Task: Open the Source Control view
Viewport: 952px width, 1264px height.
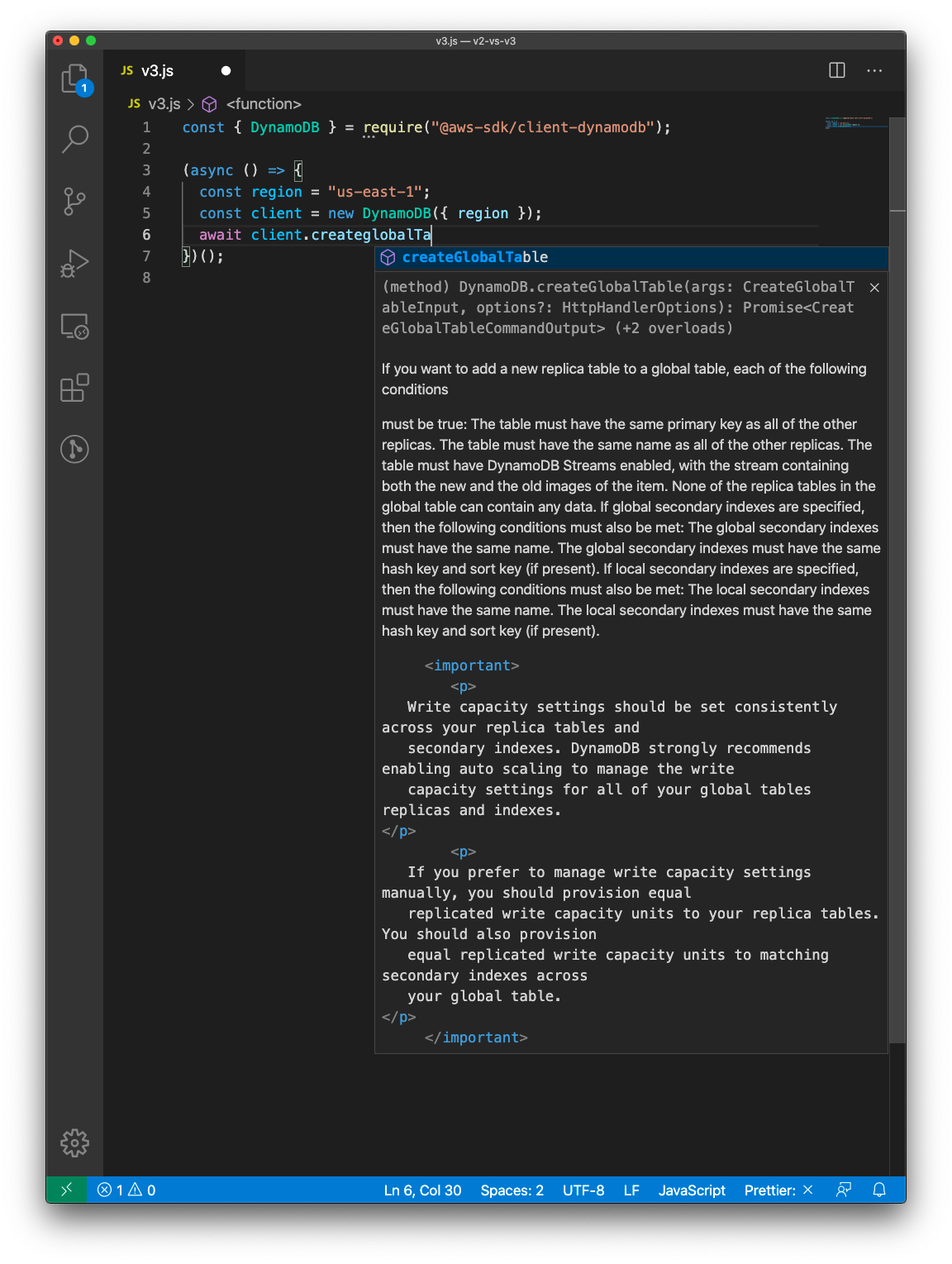Action: pos(74,201)
